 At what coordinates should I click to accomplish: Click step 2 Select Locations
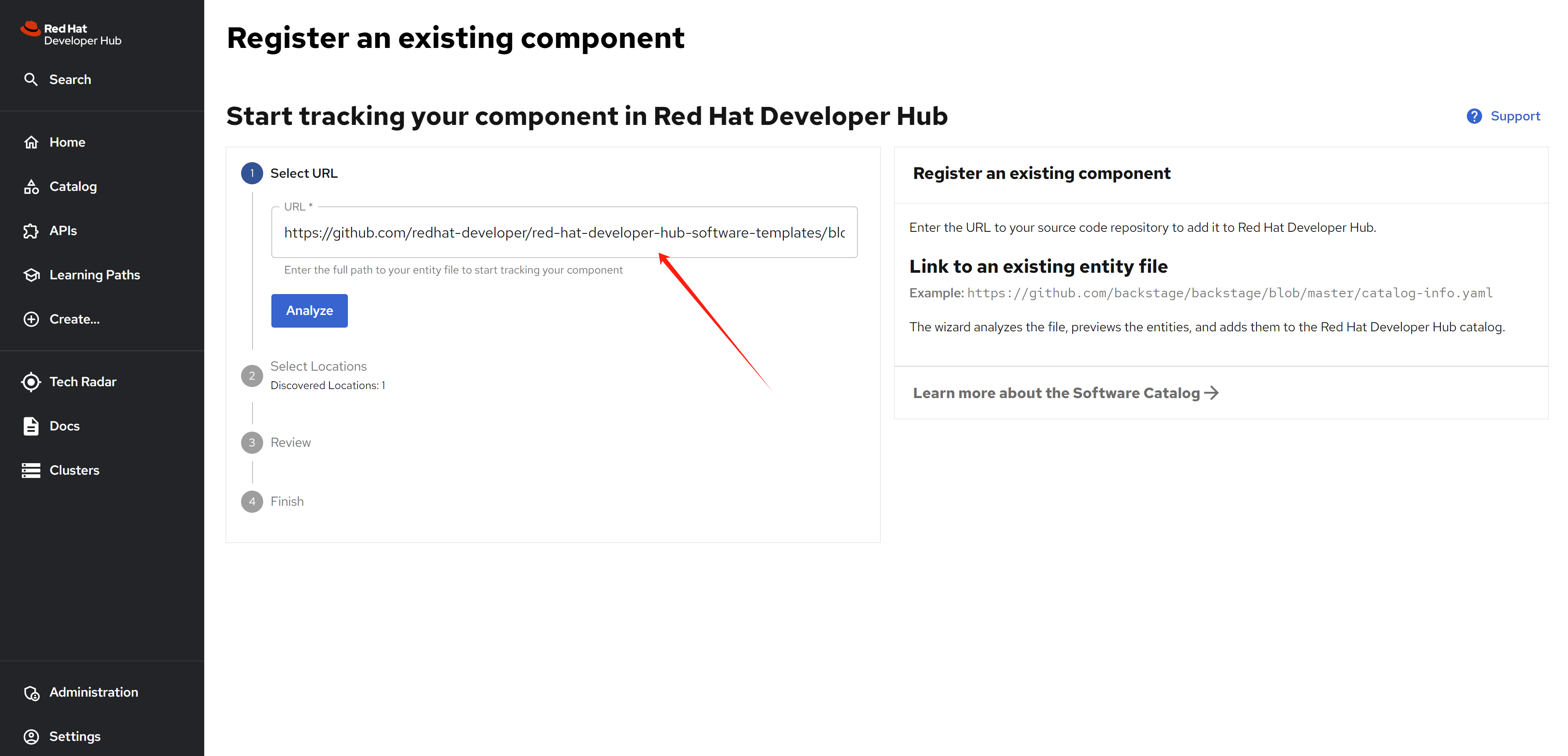pyautogui.click(x=318, y=366)
